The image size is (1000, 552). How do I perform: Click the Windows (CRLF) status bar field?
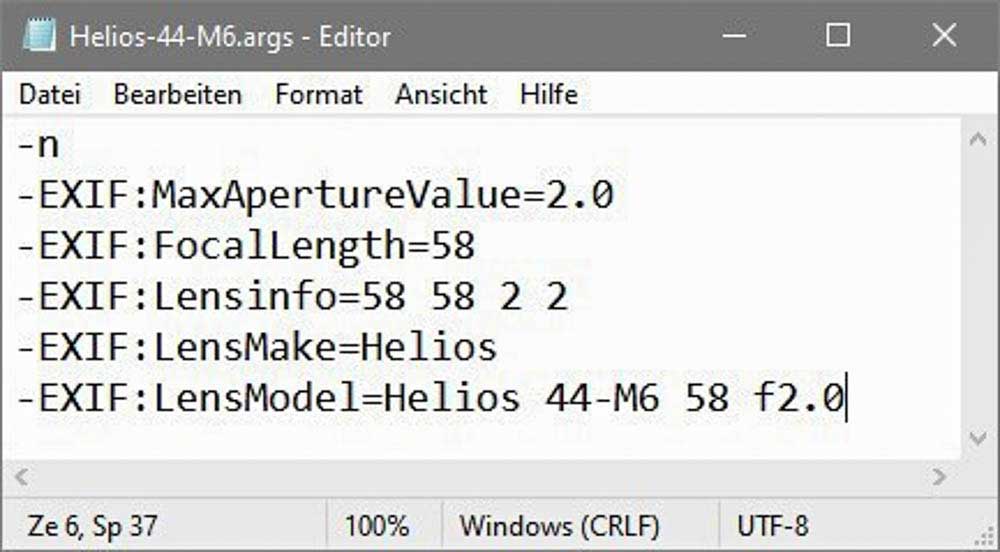559,525
